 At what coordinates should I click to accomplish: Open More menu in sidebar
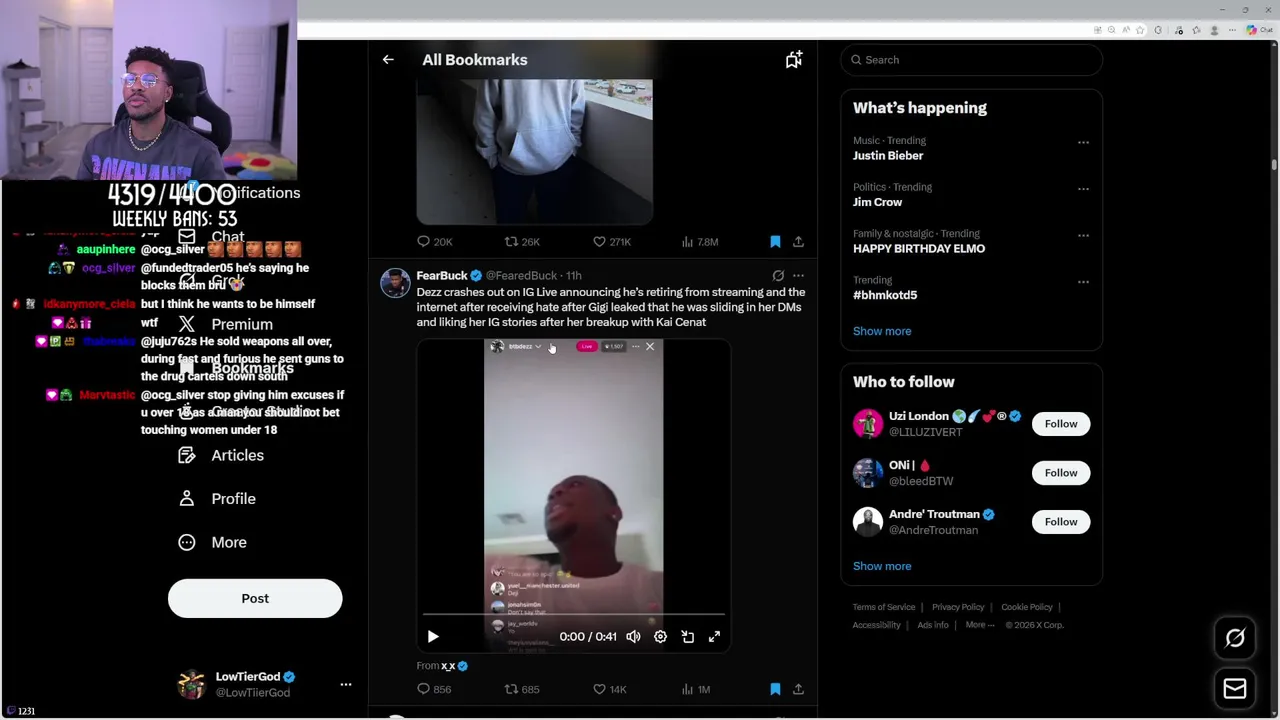213,542
